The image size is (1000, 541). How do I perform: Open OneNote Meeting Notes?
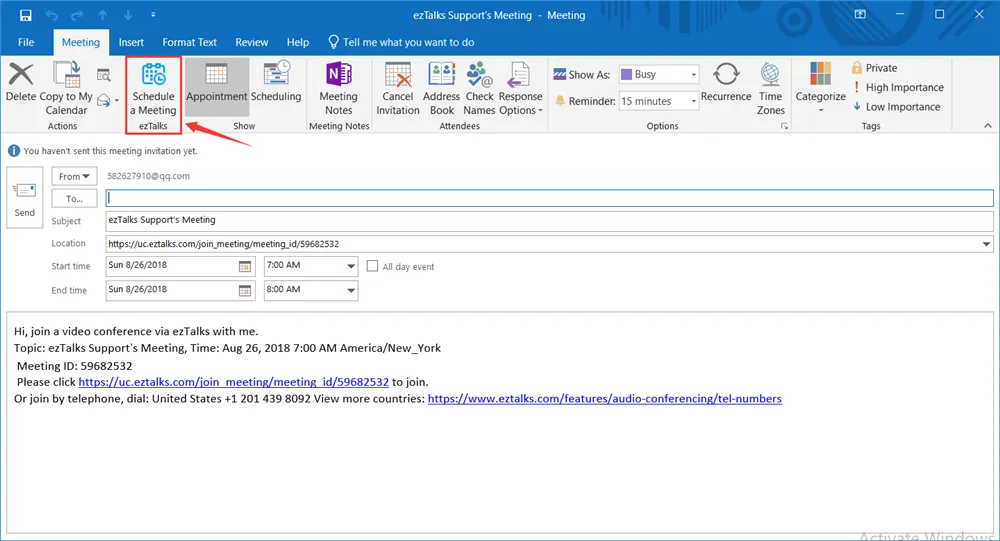(x=339, y=88)
